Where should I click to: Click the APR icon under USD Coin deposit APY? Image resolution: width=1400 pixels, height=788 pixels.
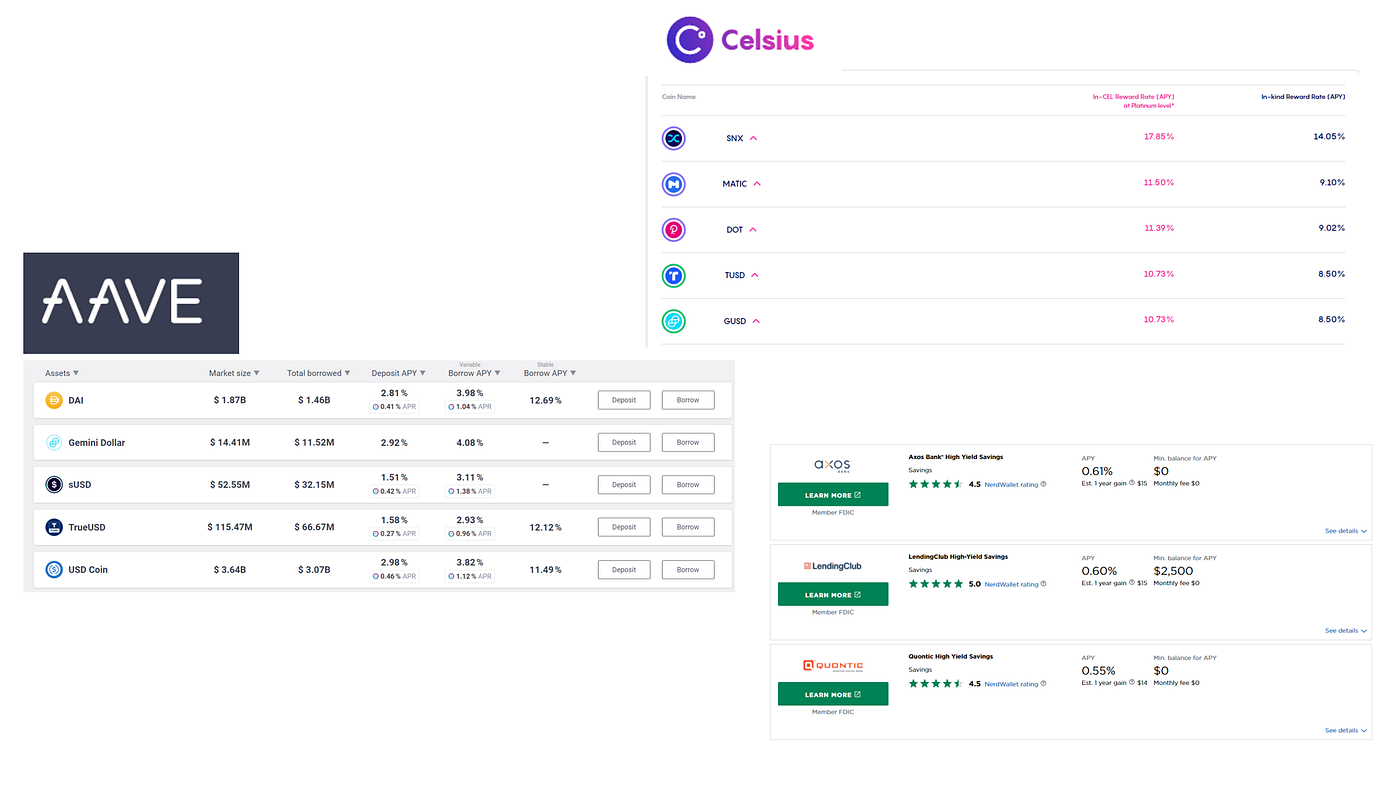tap(376, 577)
